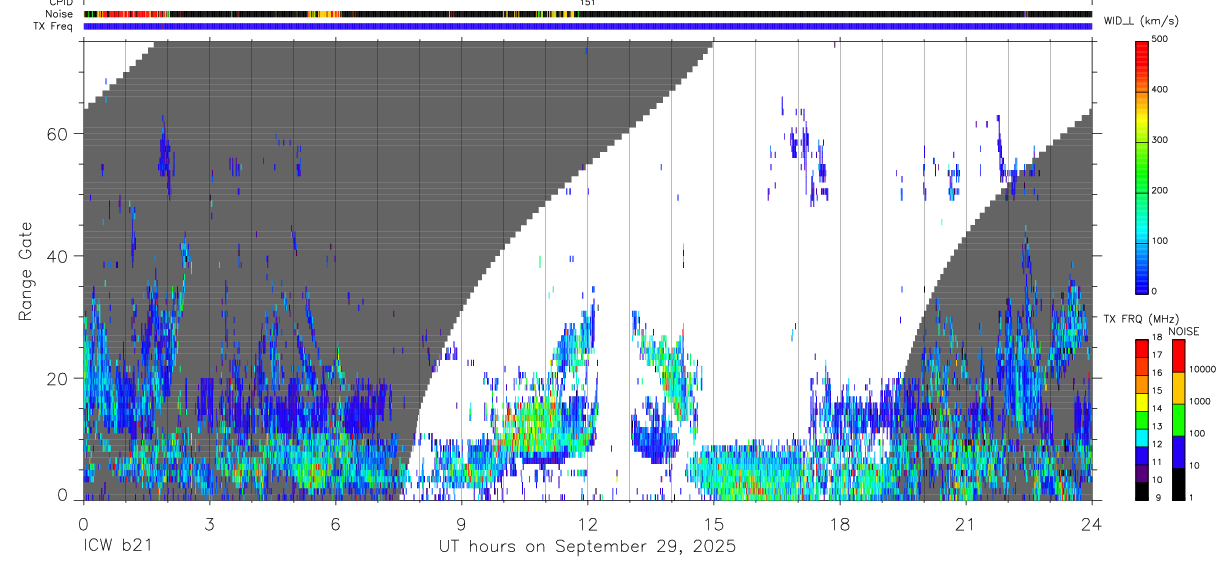The image size is (1228, 567).
Task: Click the x-axis tick label '3'
Action: (x=209, y=524)
